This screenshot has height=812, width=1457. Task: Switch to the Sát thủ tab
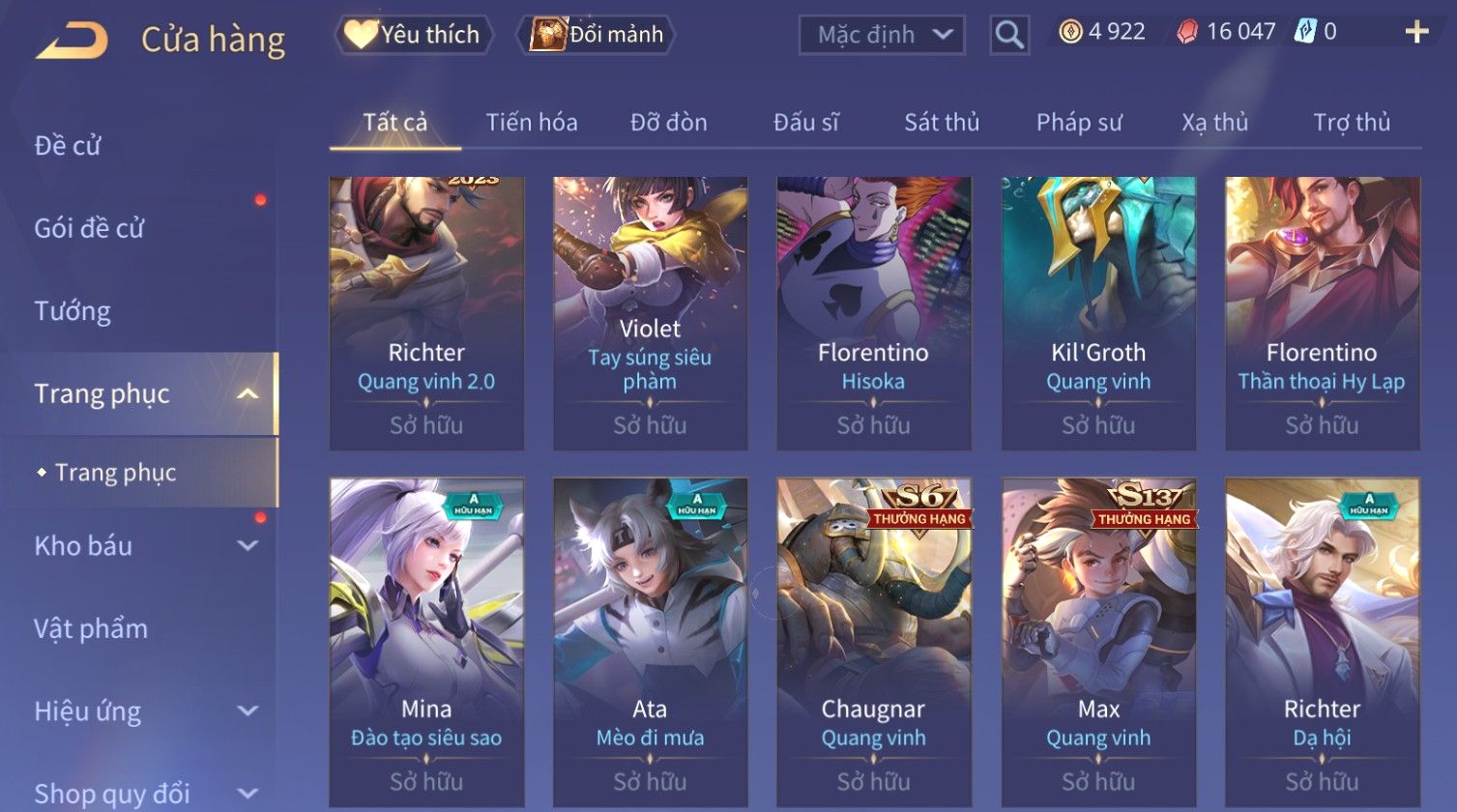pyautogui.click(x=942, y=123)
